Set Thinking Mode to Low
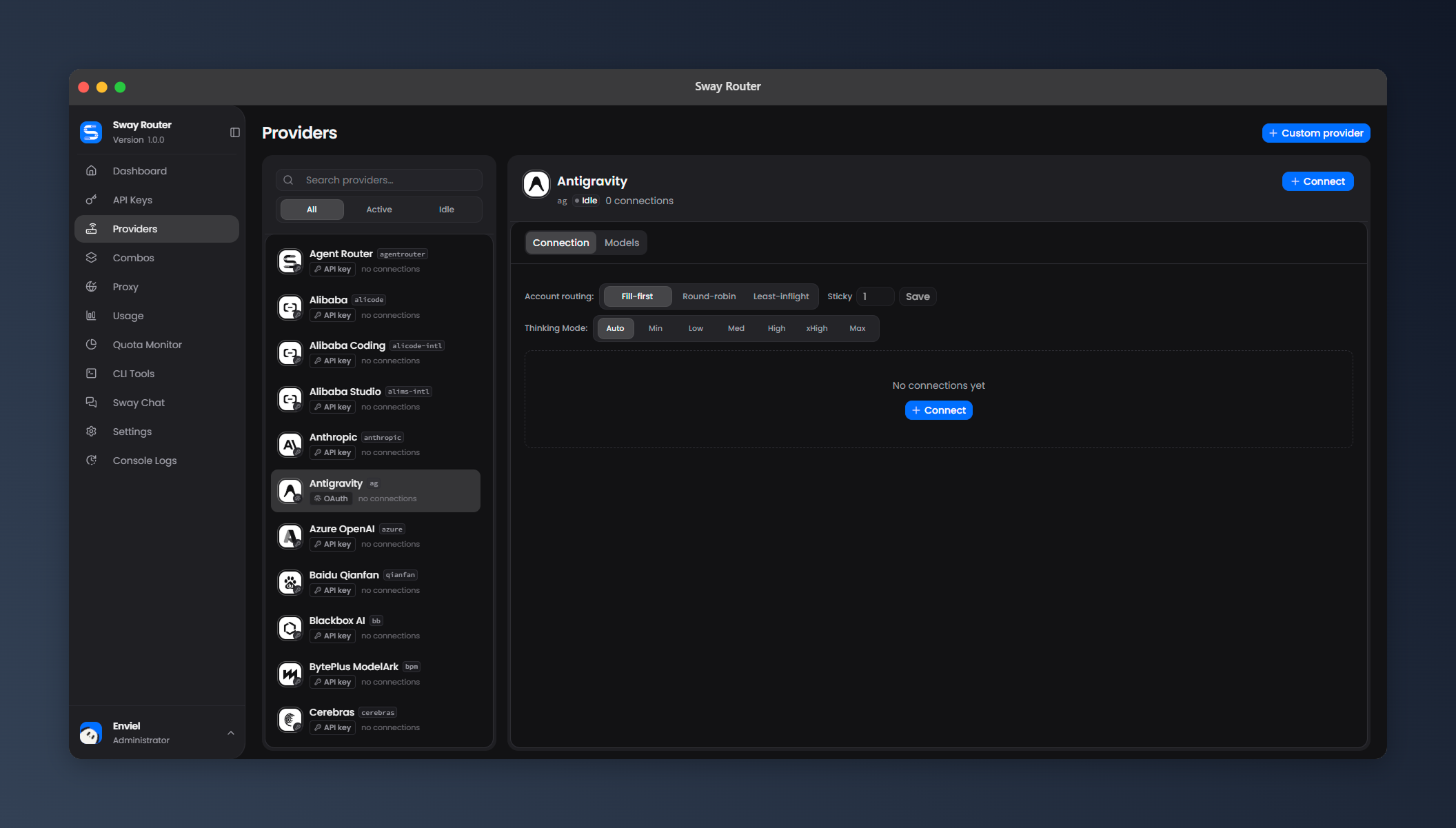1456x828 pixels. pos(696,328)
